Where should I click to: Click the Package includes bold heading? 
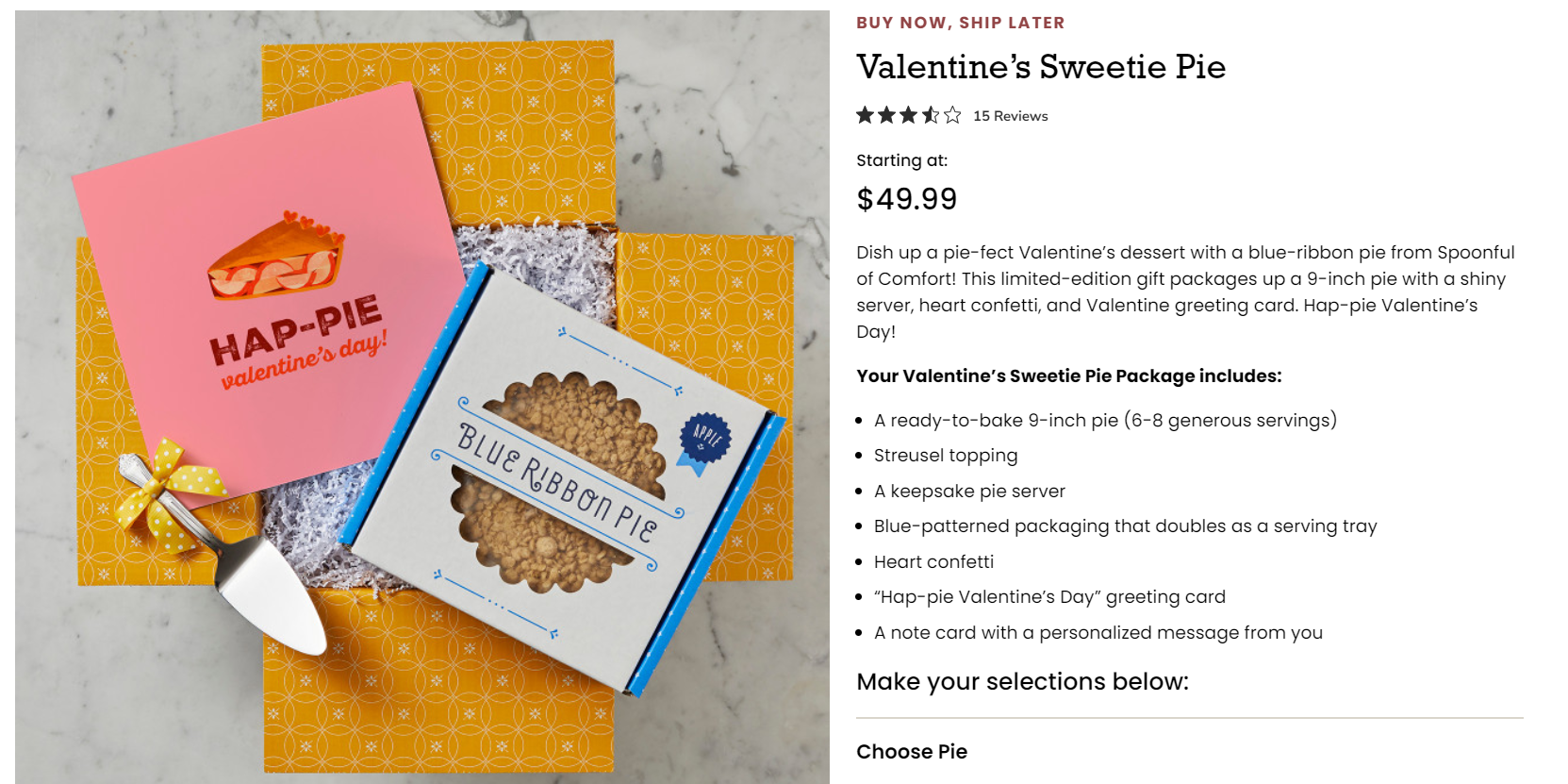pos(1068,376)
